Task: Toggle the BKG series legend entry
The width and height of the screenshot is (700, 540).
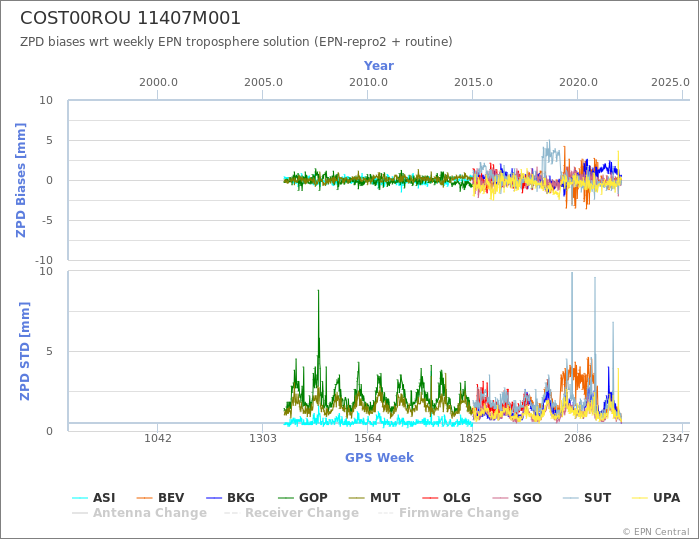Action: (230, 498)
